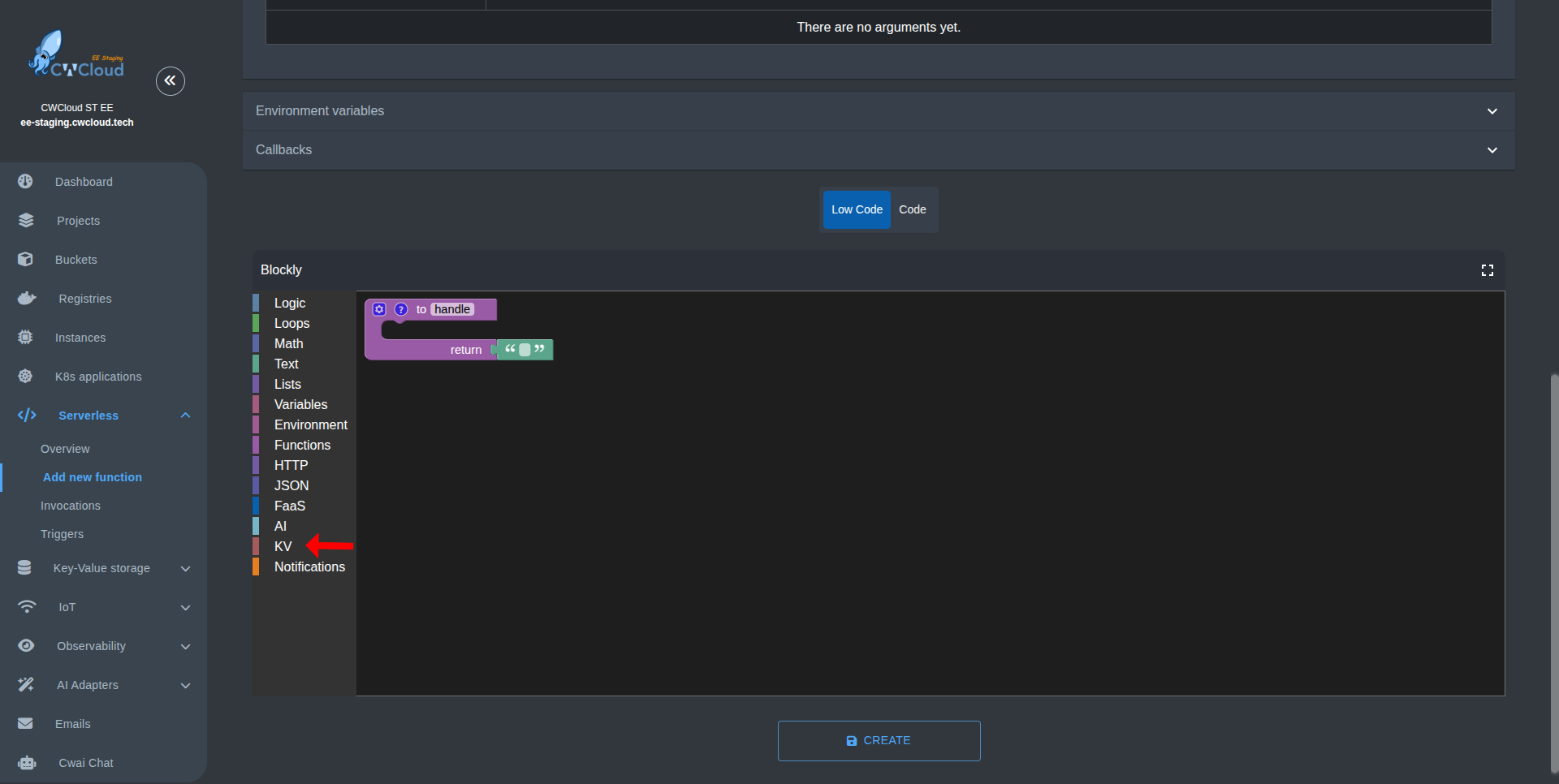This screenshot has width=1559, height=784.
Task: Click the CWCloud logo
Action: pyautogui.click(x=76, y=54)
